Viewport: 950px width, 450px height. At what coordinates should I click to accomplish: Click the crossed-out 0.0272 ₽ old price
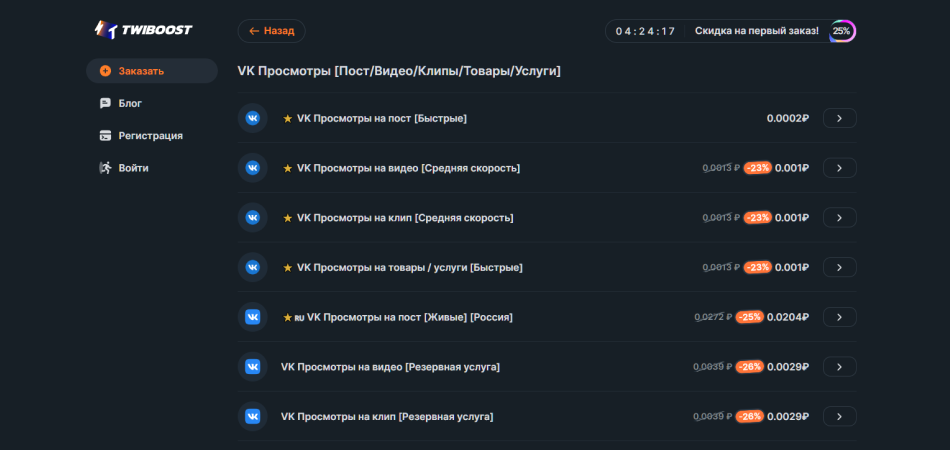pos(713,317)
